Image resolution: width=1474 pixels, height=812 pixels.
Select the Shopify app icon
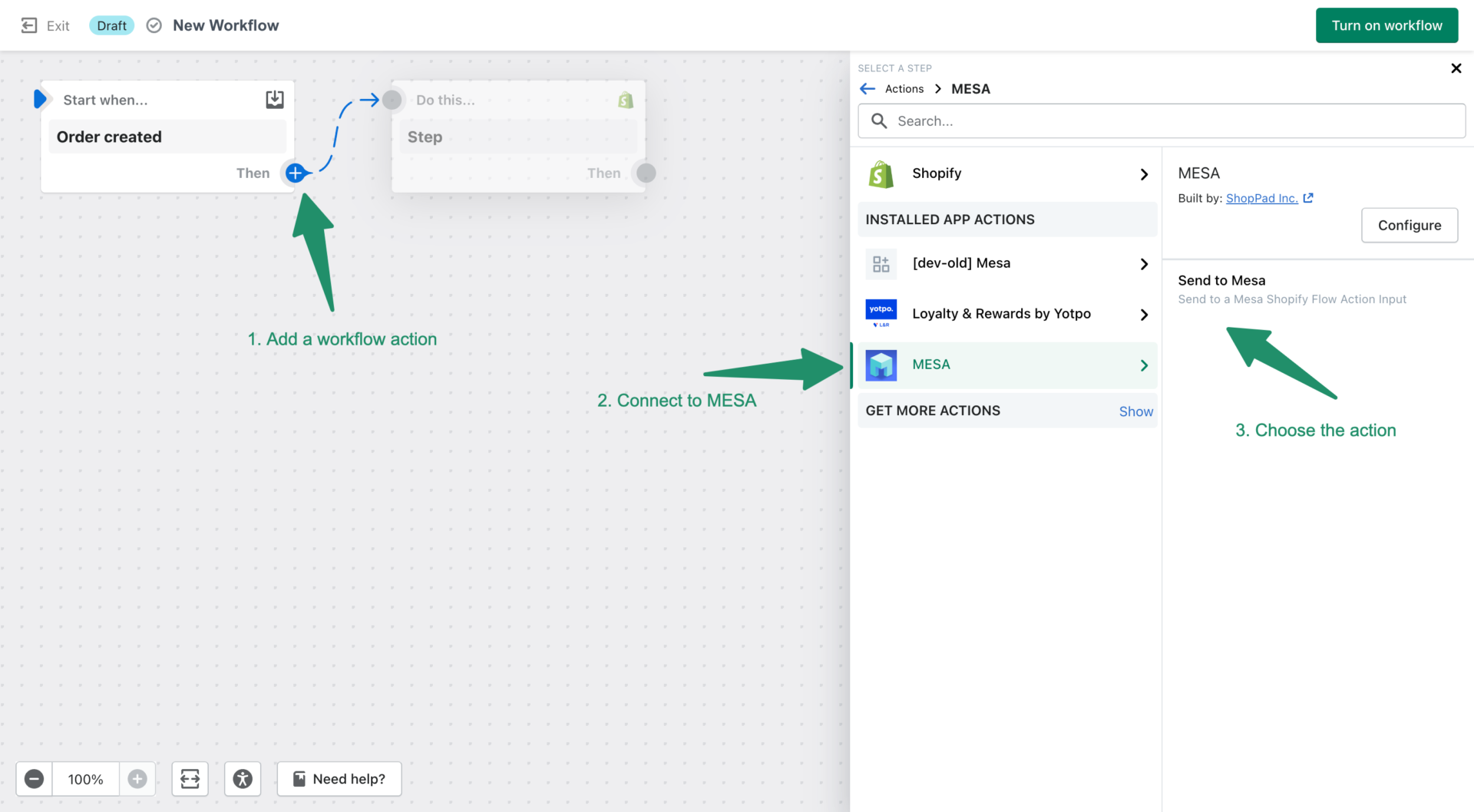click(881, 173)
